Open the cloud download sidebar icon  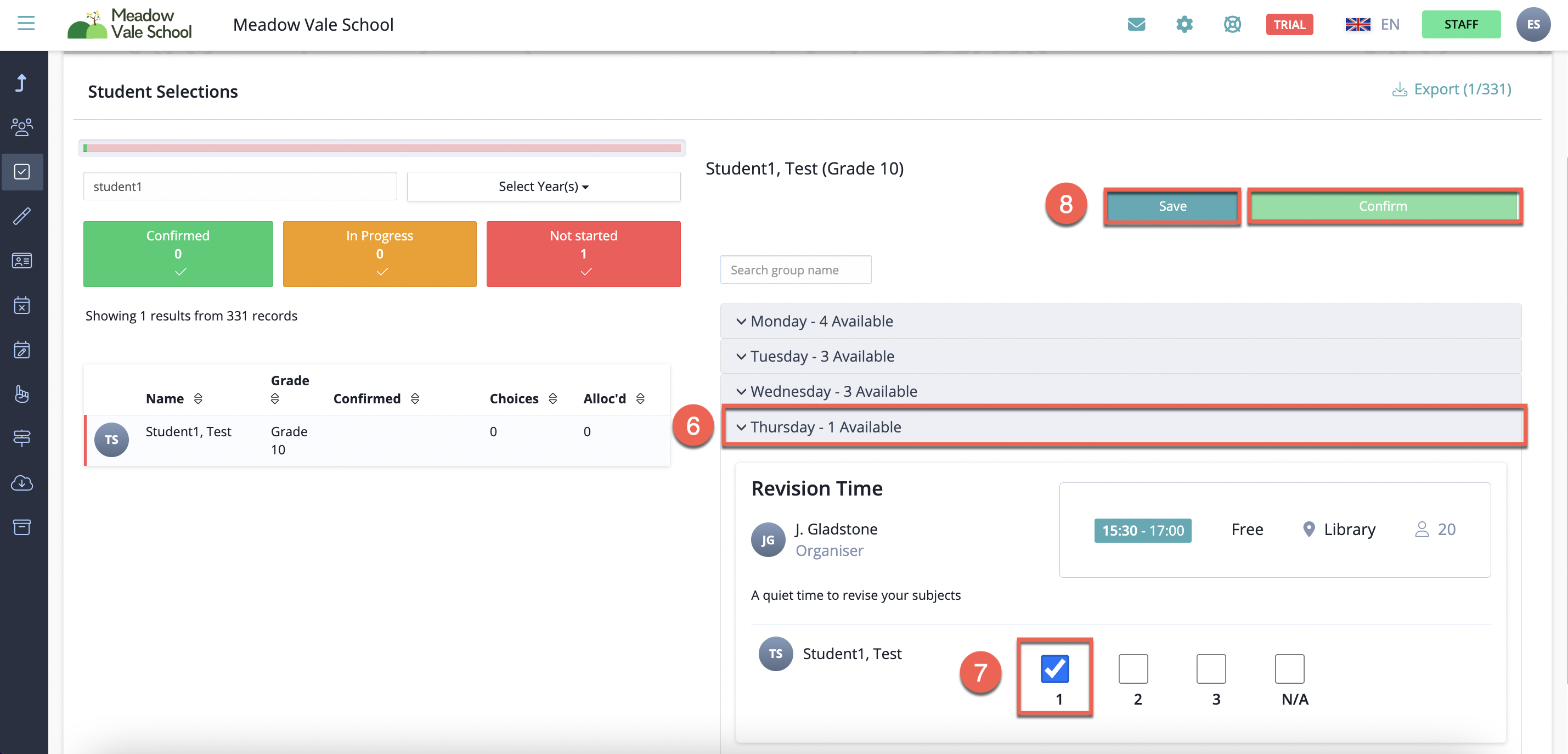point(22,482)
